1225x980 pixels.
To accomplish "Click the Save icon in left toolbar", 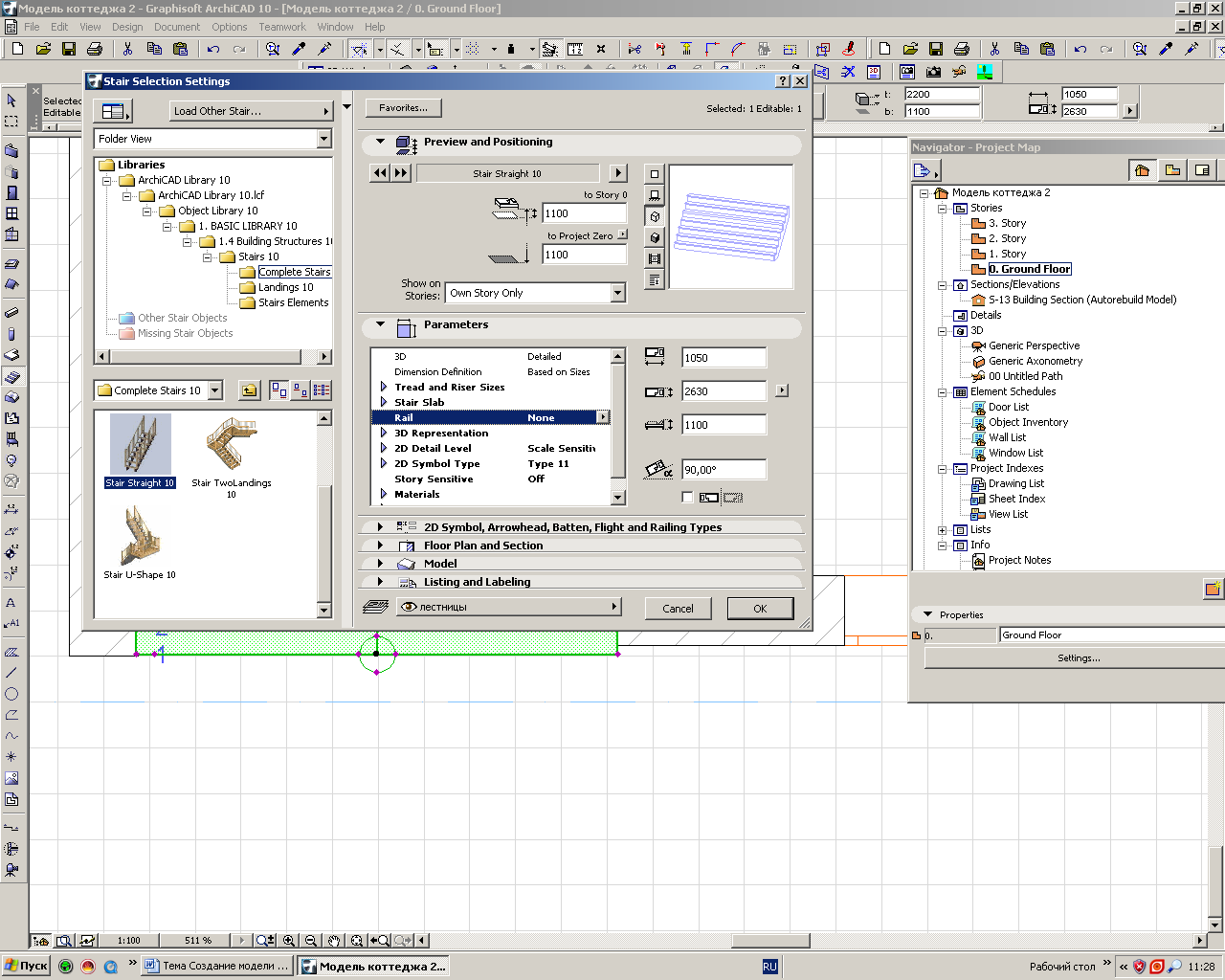I will pyautogui.click(x=69, y=49).
